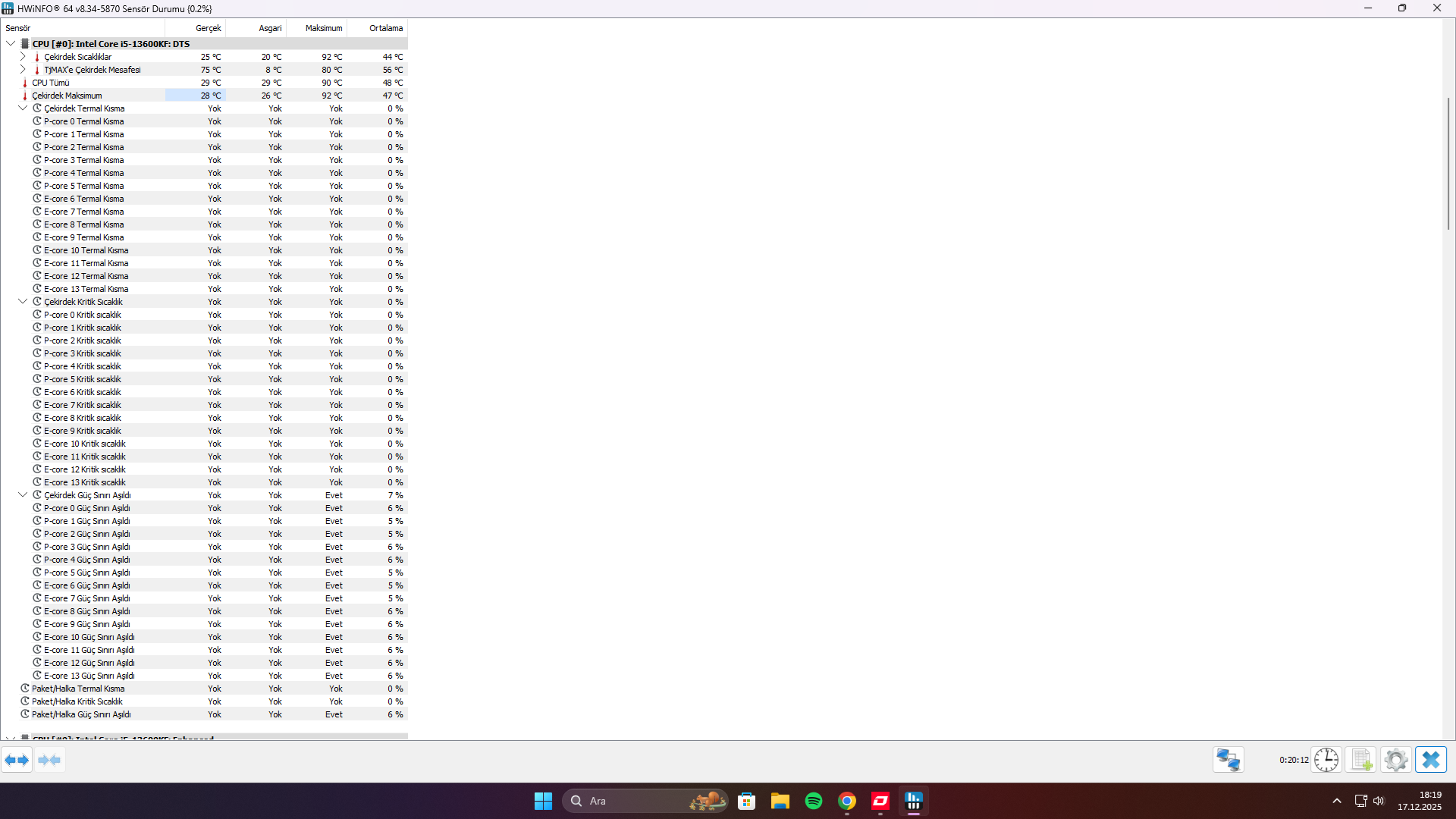Expand the Çekirdek Sıcaklıklar row
The image size is (1456, 819).
(x=23, y=57)
